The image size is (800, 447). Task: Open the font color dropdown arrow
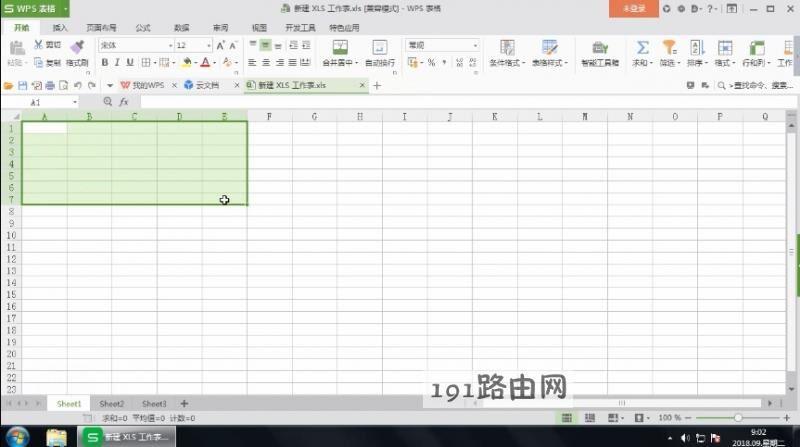coord(214,63)
